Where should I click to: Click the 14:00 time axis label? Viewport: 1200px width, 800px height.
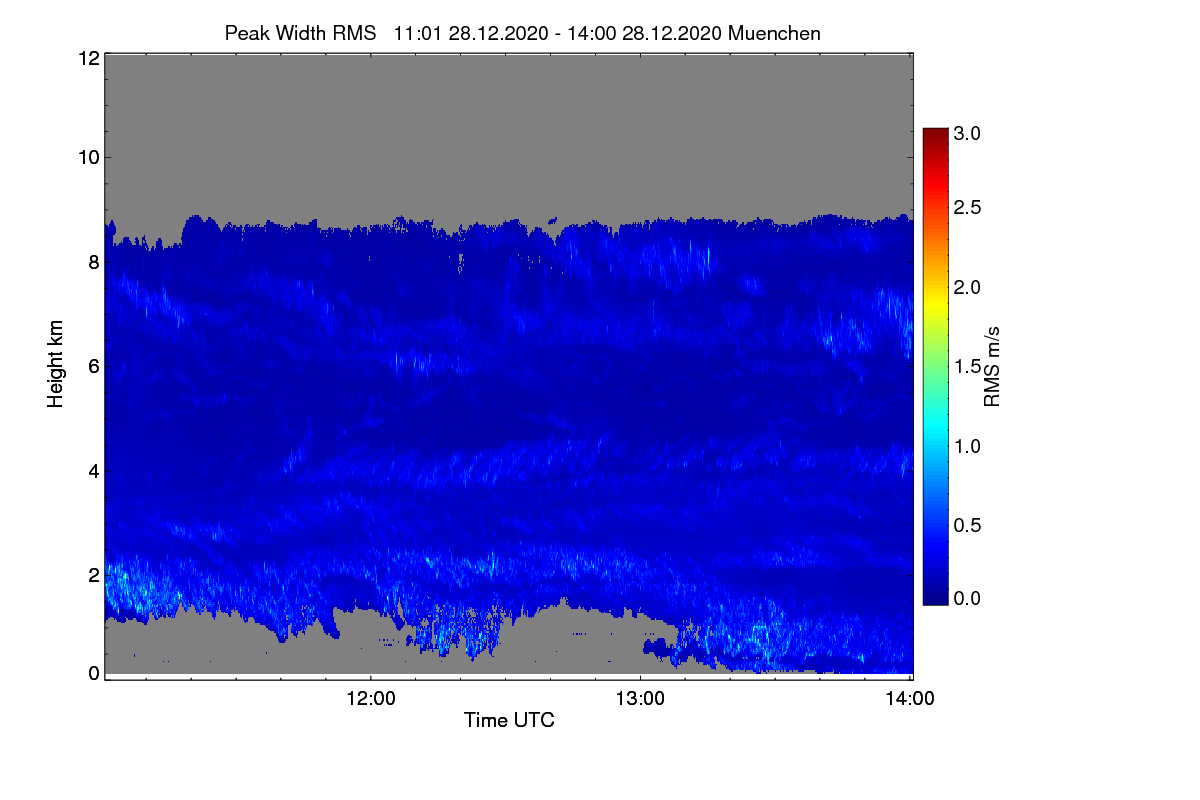click(x=909, y=699)
